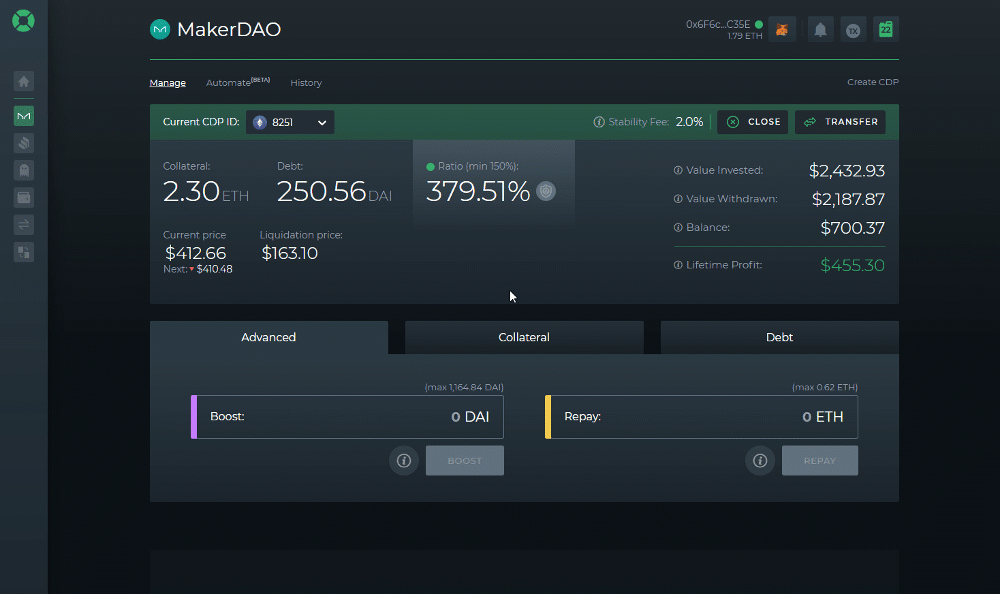Open info icon beside Boost button
Viewport: 1000px width, 594px height.
[404, 461]
